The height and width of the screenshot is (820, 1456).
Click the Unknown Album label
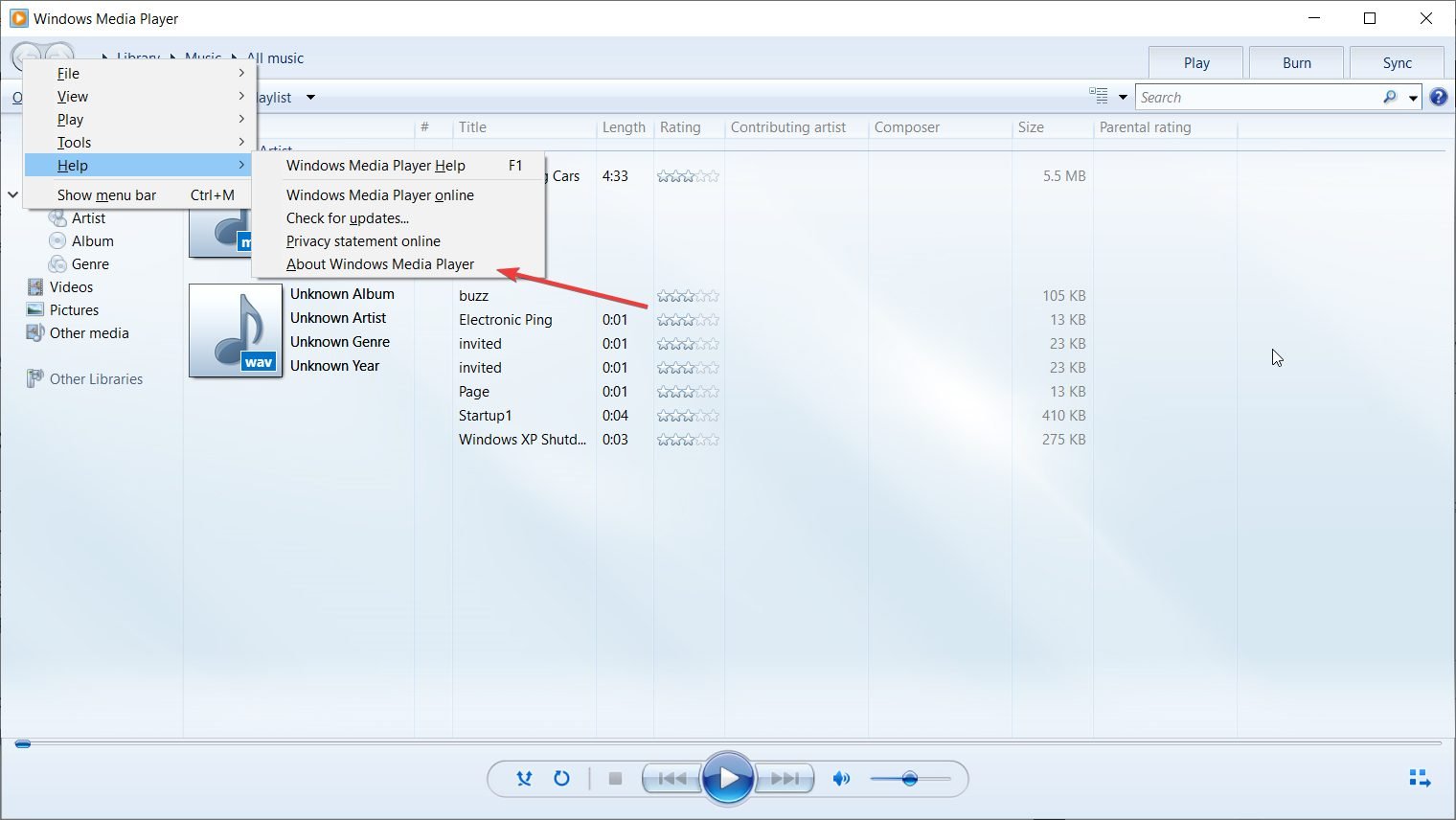(342, 294)
